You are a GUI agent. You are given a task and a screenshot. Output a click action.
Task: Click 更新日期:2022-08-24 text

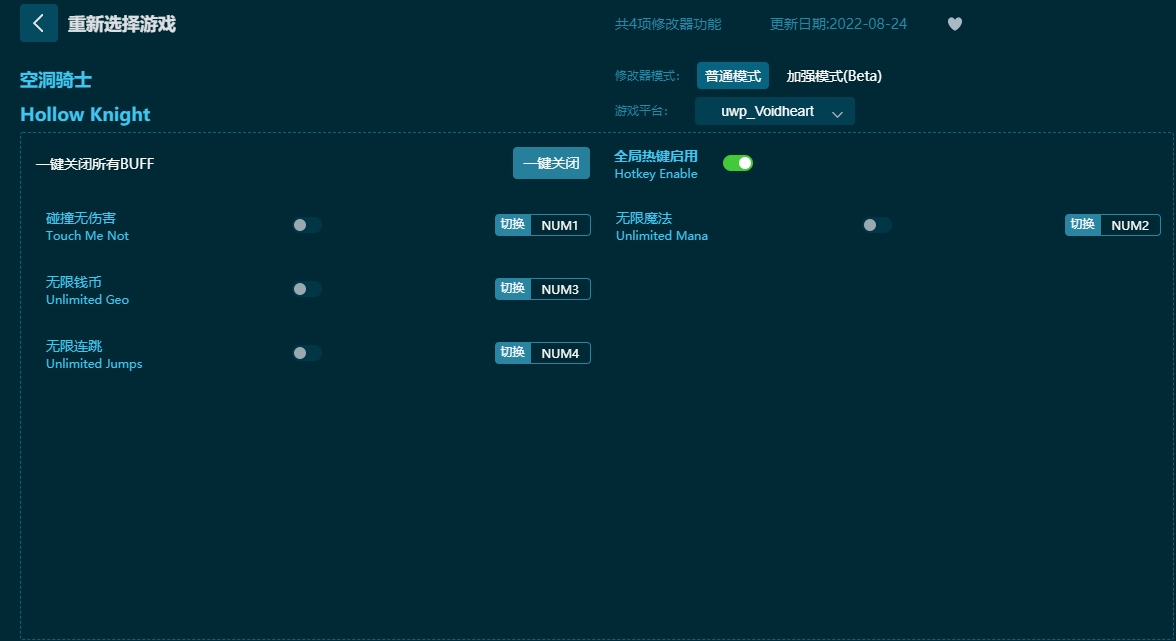(838, 24)
